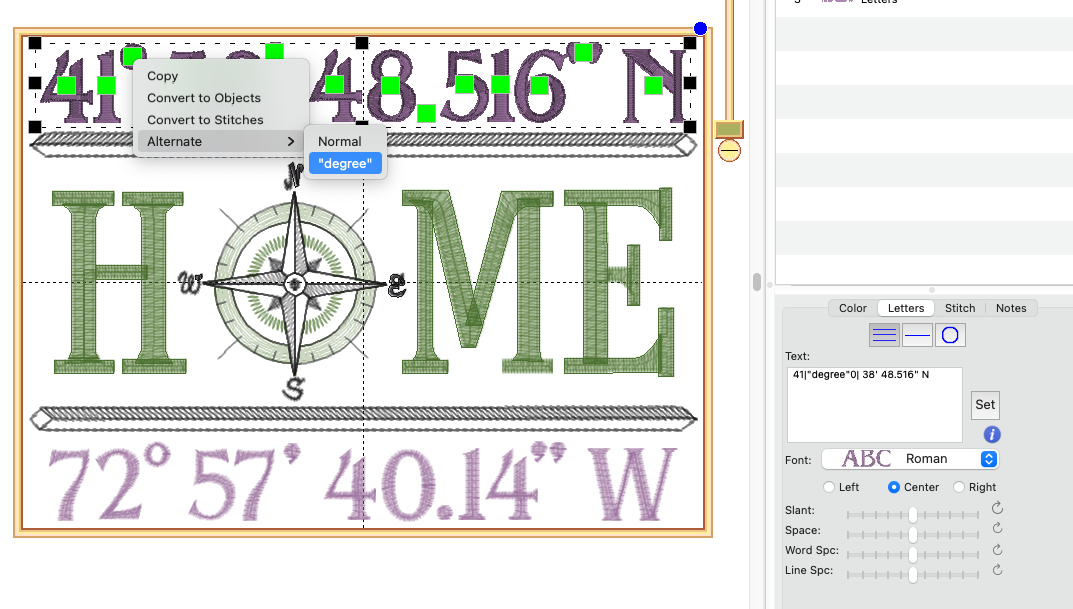This screenshot has height=609, width=1073.
Task: Open the Roman font dropdown
Action: pyautogui.click(x=909, y=459)
